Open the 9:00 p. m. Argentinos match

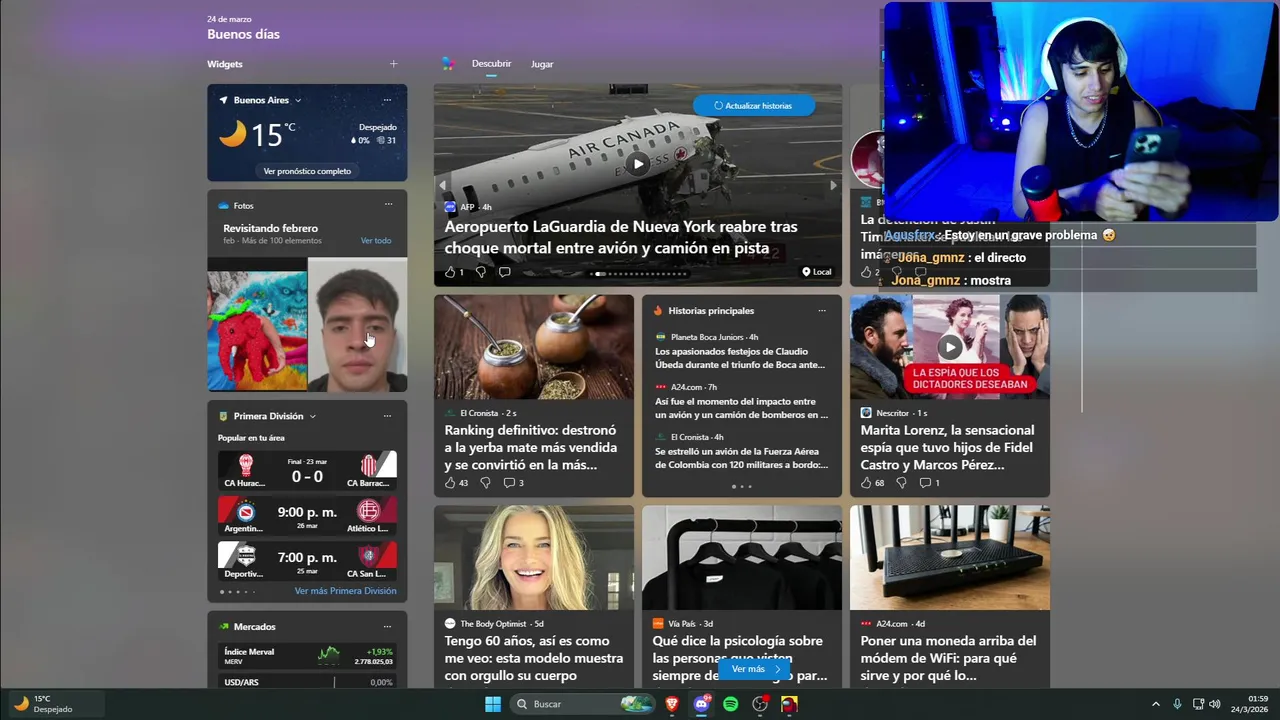[x=307, y=516]
